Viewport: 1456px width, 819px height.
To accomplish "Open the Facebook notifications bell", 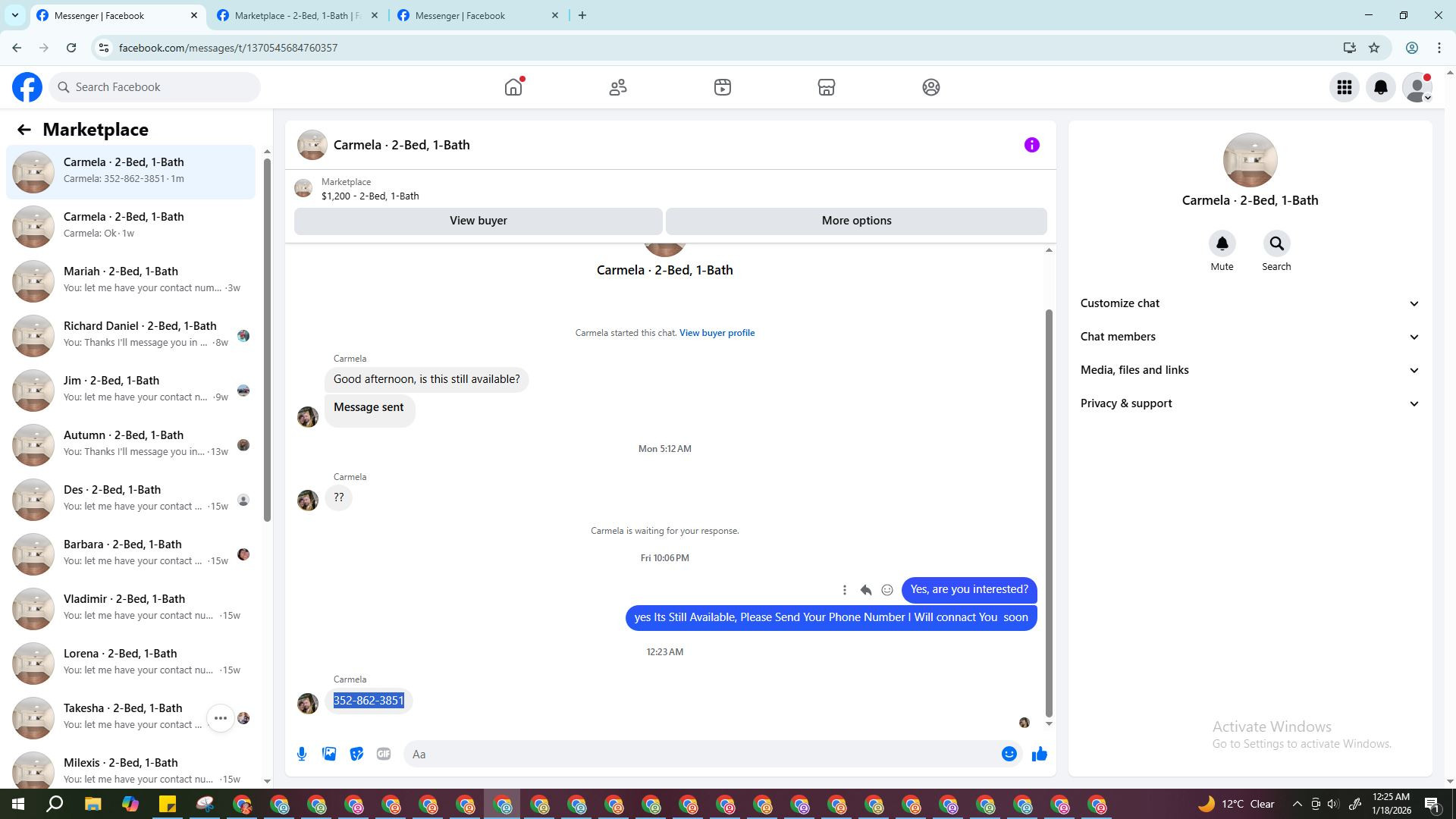I will point(1381,87).
